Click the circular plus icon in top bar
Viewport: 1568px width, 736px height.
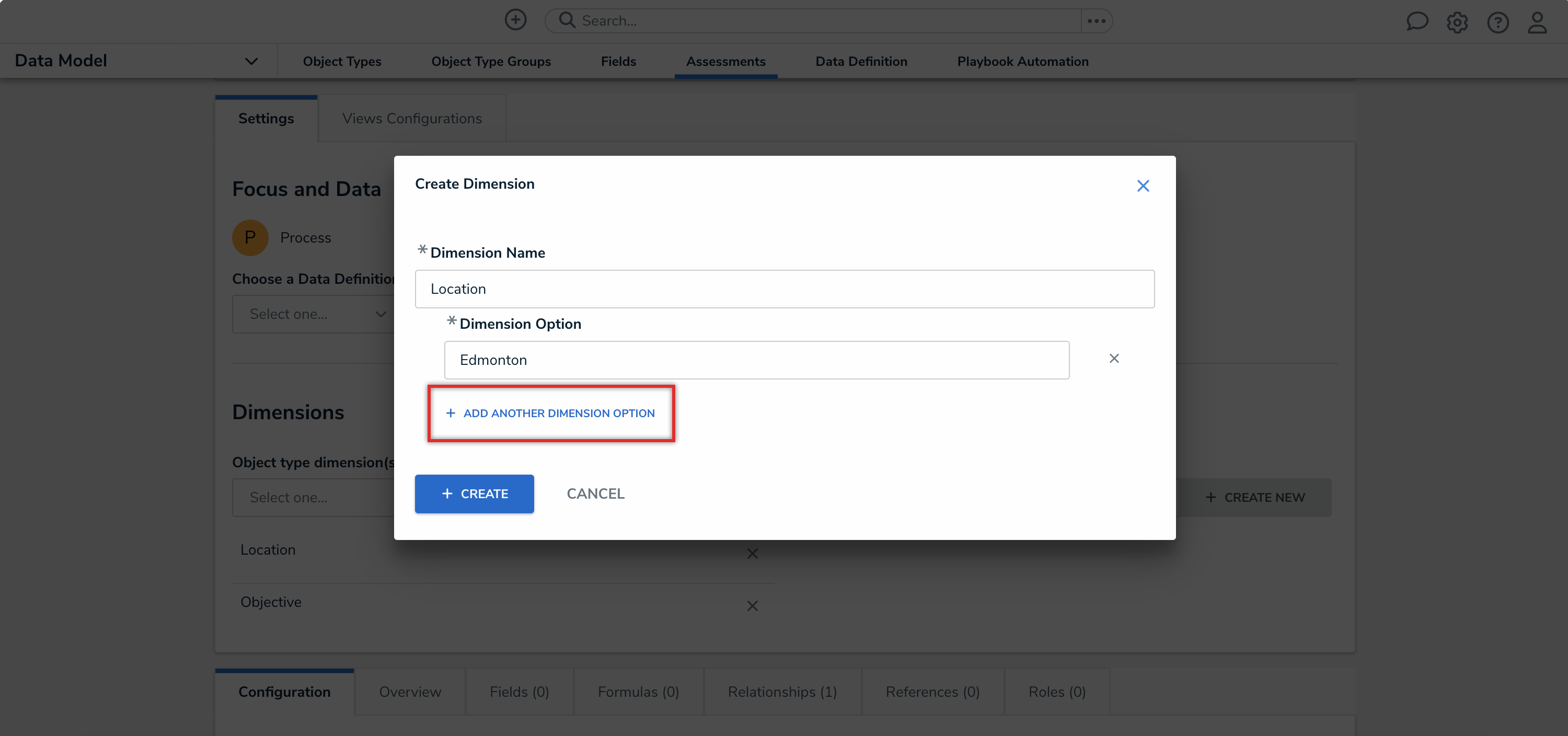515,19
